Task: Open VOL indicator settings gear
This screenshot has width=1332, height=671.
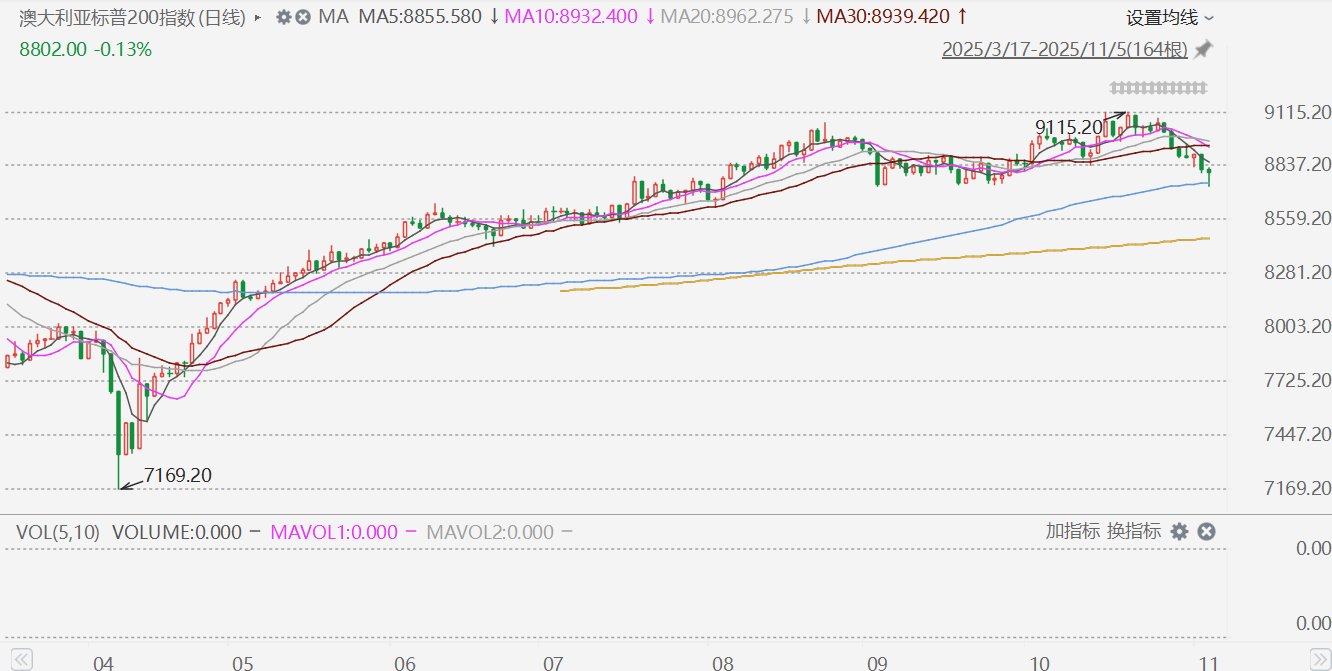Action: tap(1180, 532)
